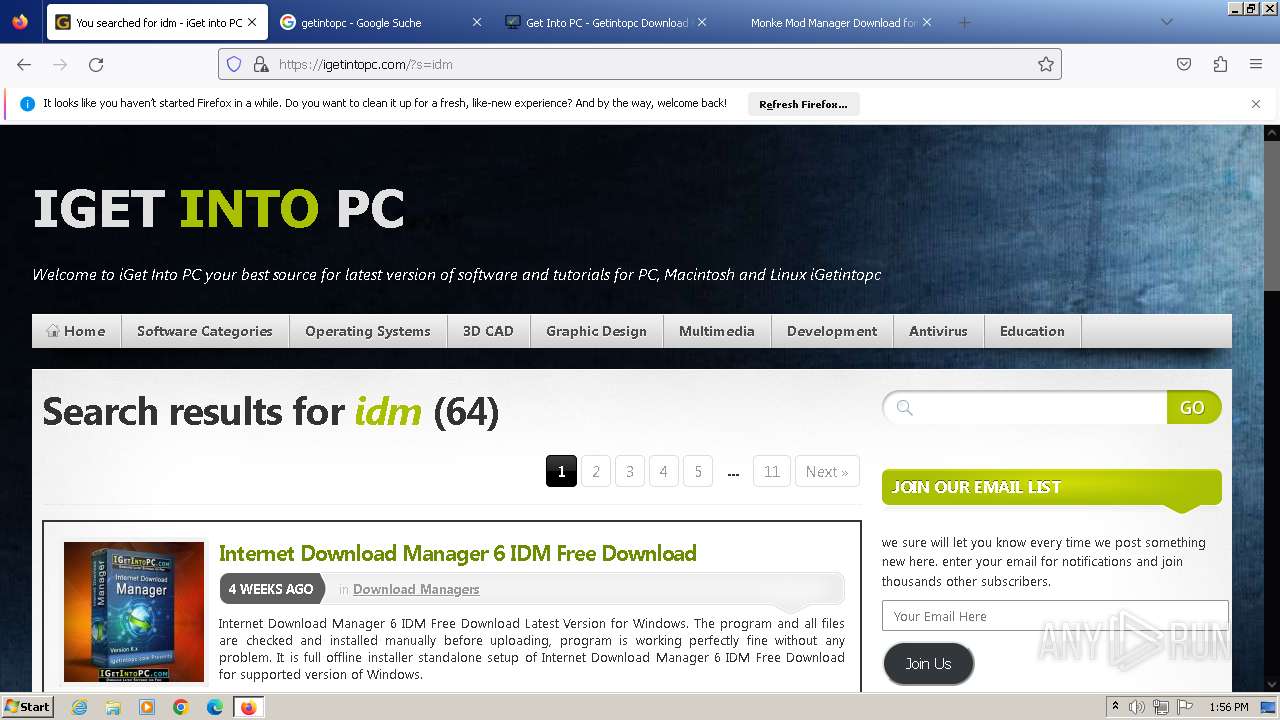Viewport: 1280px width, 720px height.
Task: Click the green GO search button
Action: [1193, 408]
